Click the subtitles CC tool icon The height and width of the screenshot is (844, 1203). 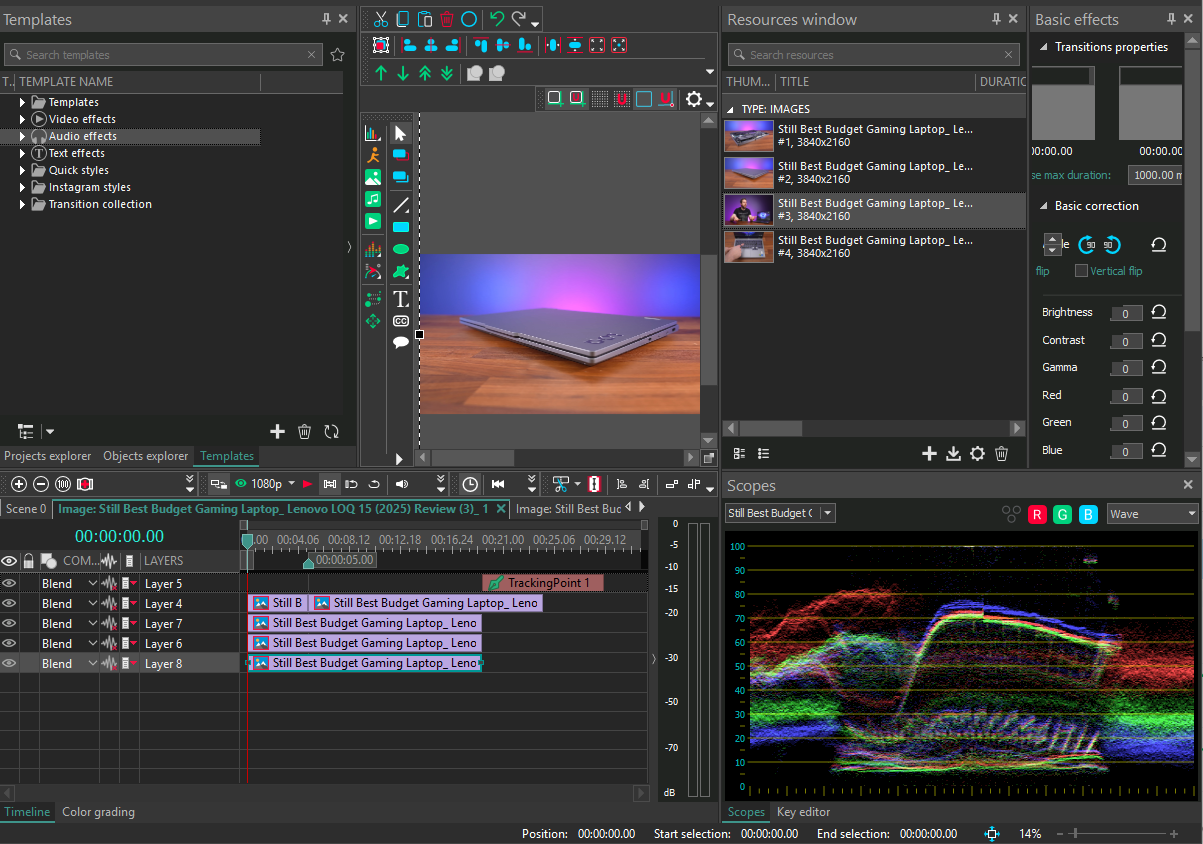pyautogui.click(x=401, y=321)
